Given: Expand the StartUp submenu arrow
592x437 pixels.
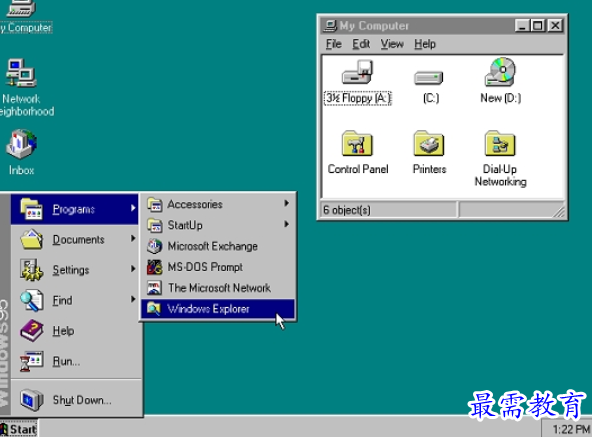Looking at the screenshot, I should [x=287, y=224].
